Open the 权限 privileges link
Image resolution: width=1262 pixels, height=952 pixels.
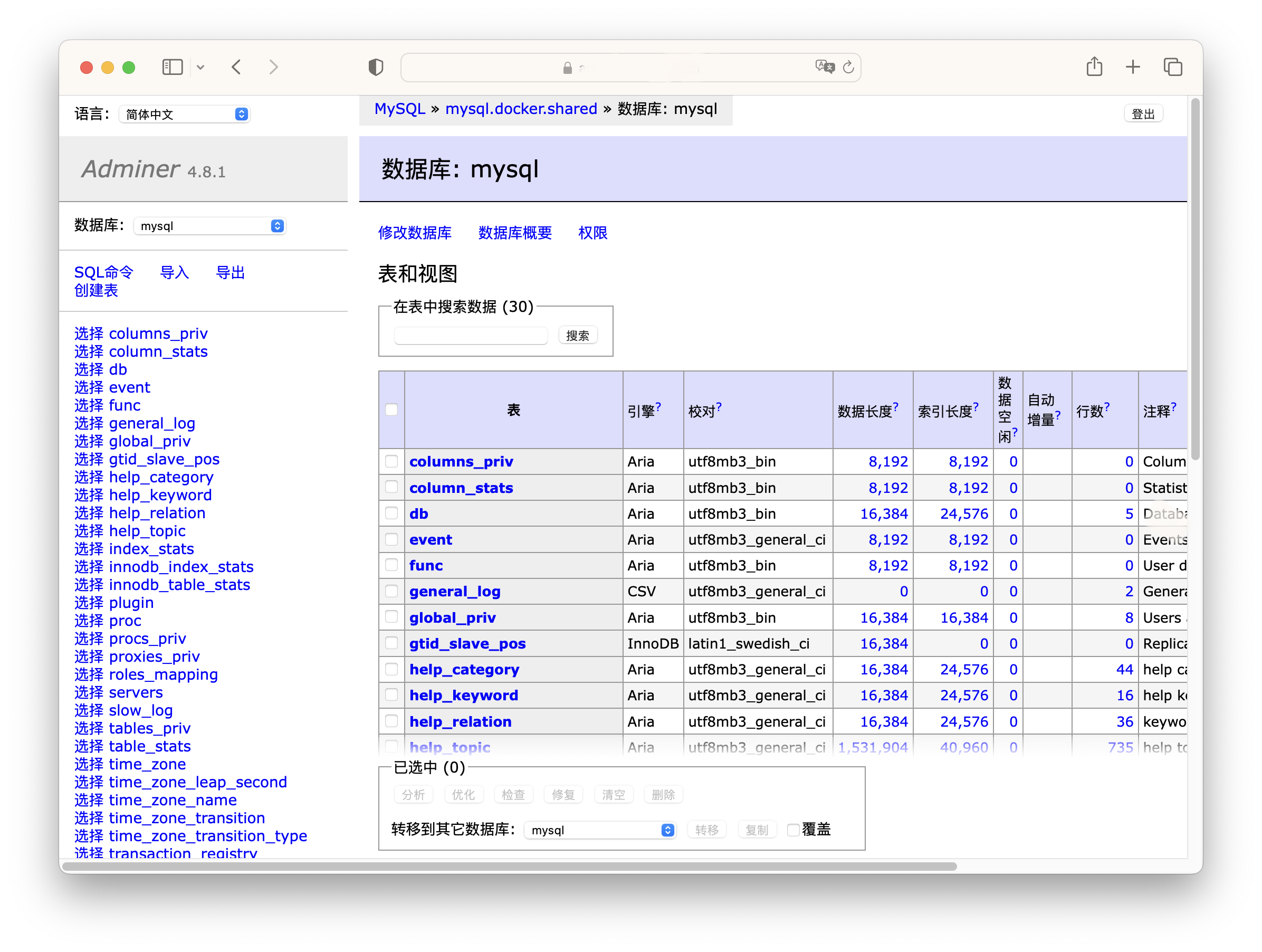coord(593,233)
